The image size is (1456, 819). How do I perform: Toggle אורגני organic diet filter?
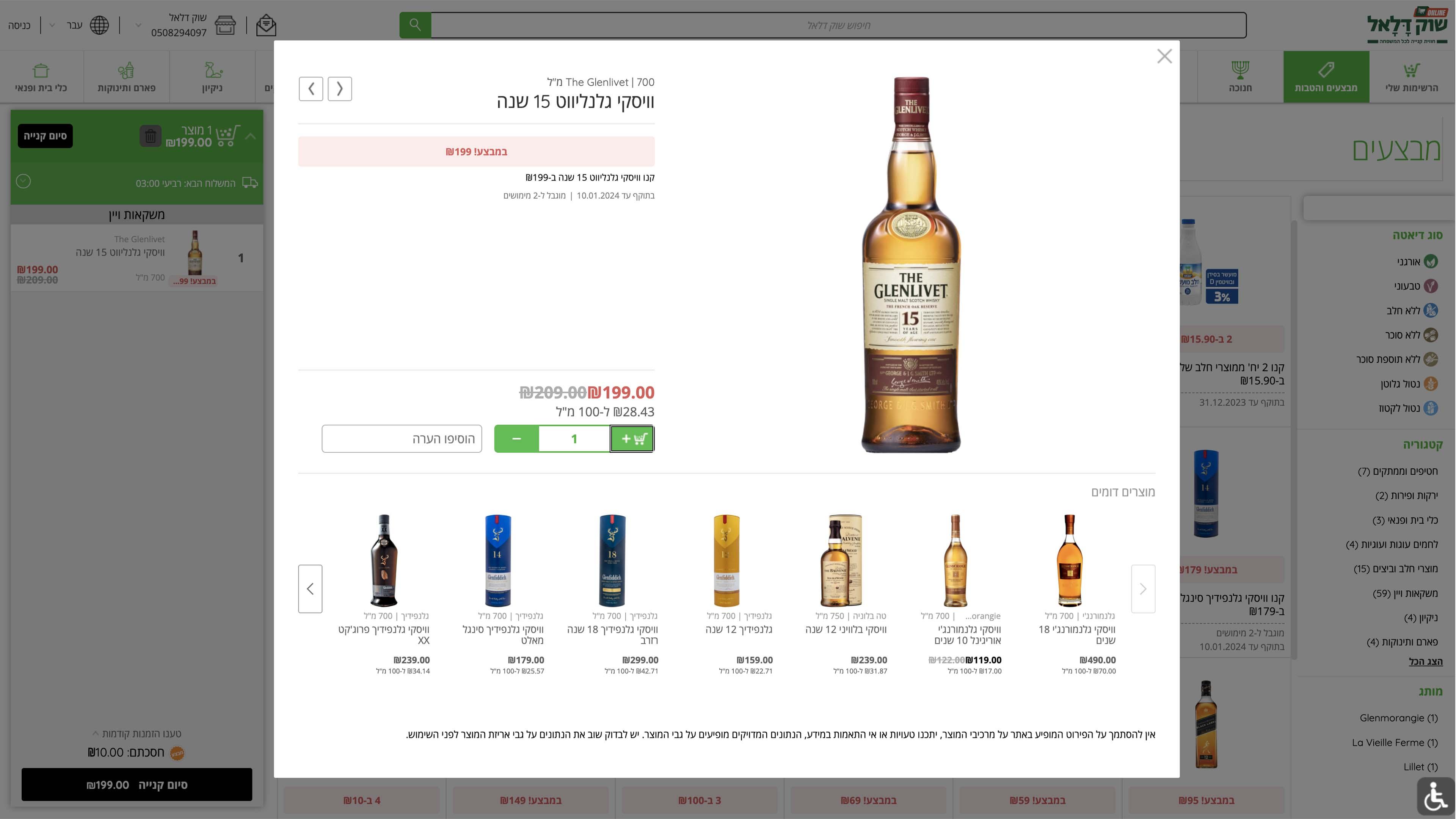pos(1417,261)
